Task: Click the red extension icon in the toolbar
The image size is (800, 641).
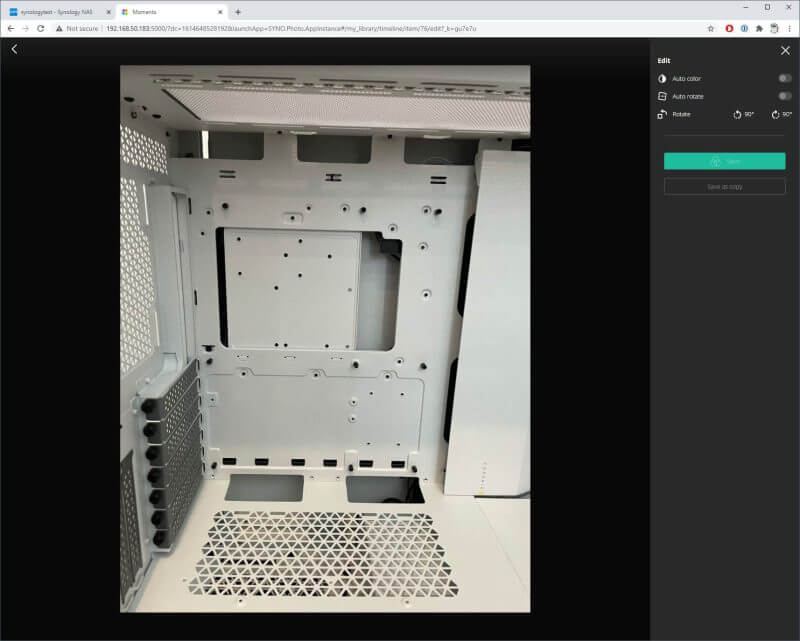Action: [728, 28]
